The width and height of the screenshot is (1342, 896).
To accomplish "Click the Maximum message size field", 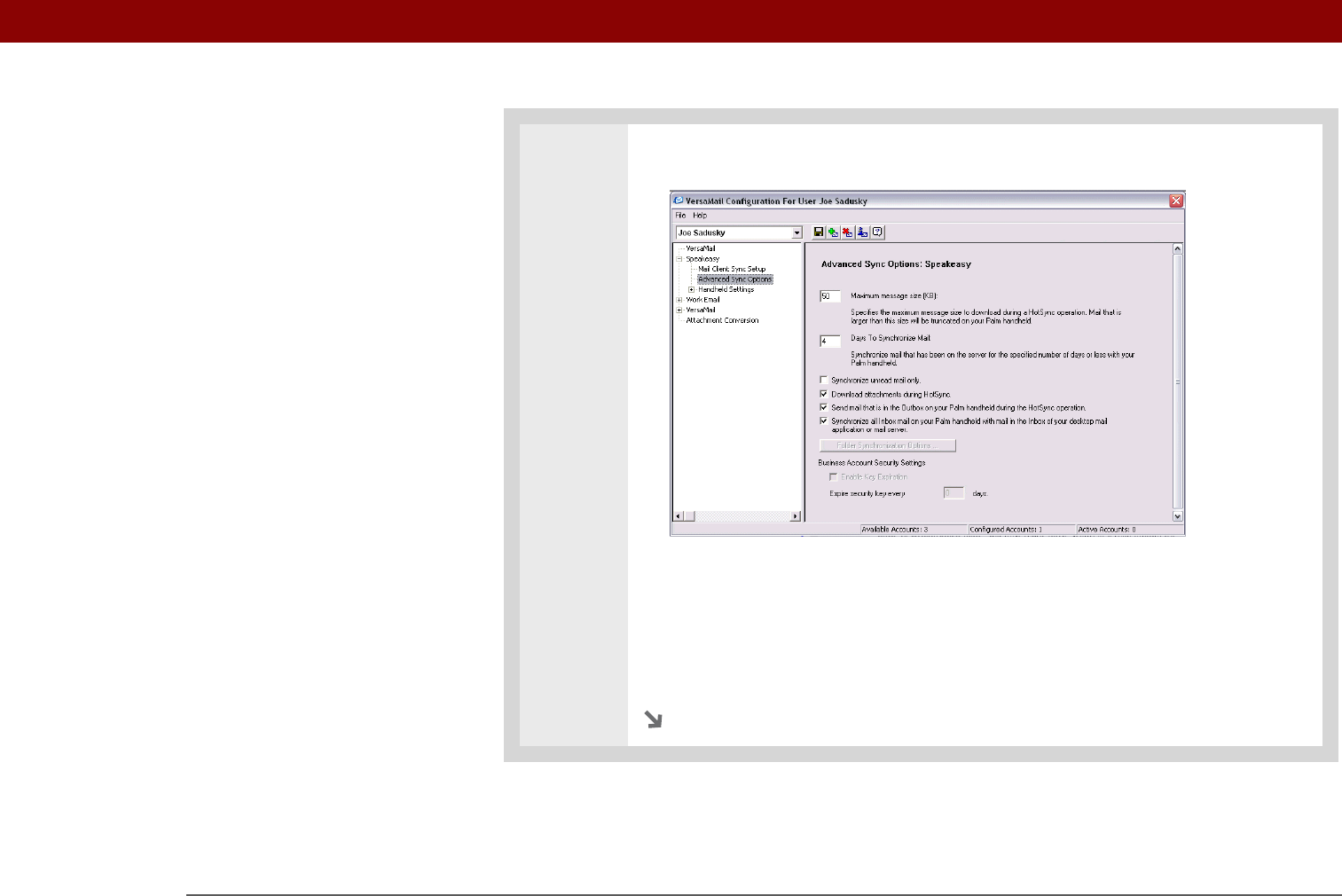I will click(830, 296).
